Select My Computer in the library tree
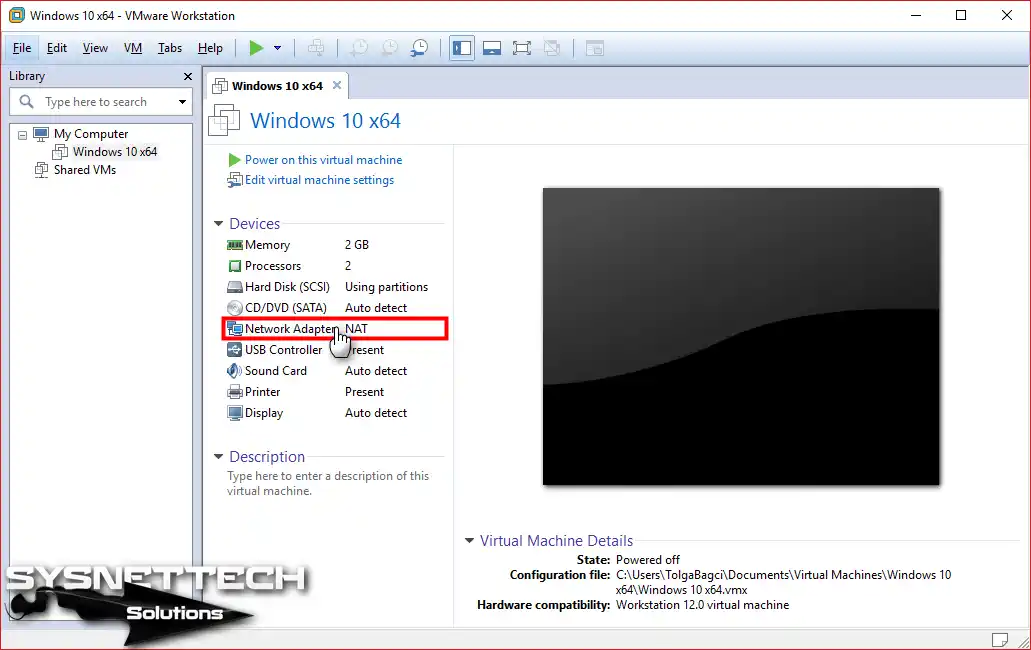 [91, 134]
